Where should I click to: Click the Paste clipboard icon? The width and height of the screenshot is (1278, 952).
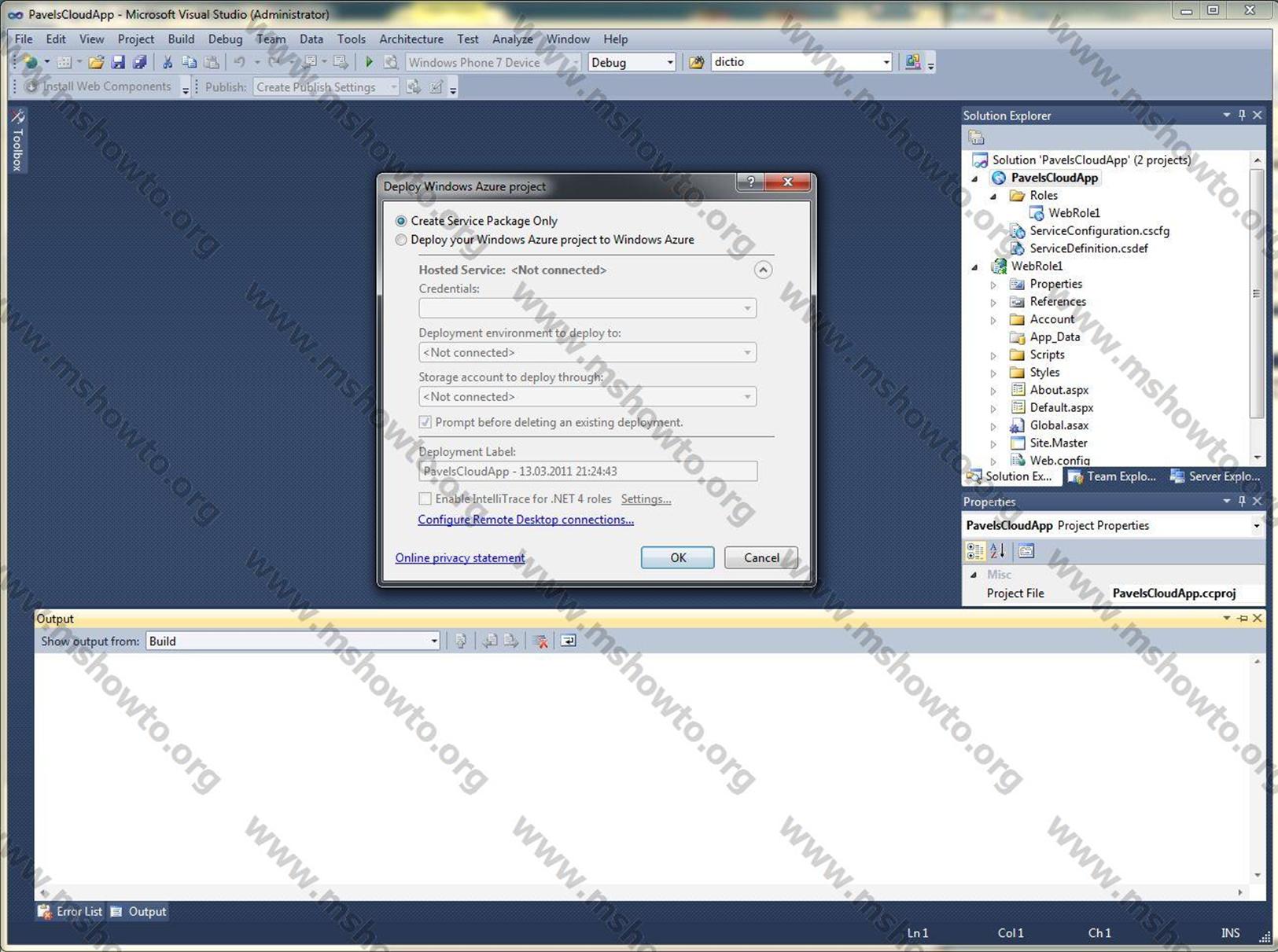point(211,62)
